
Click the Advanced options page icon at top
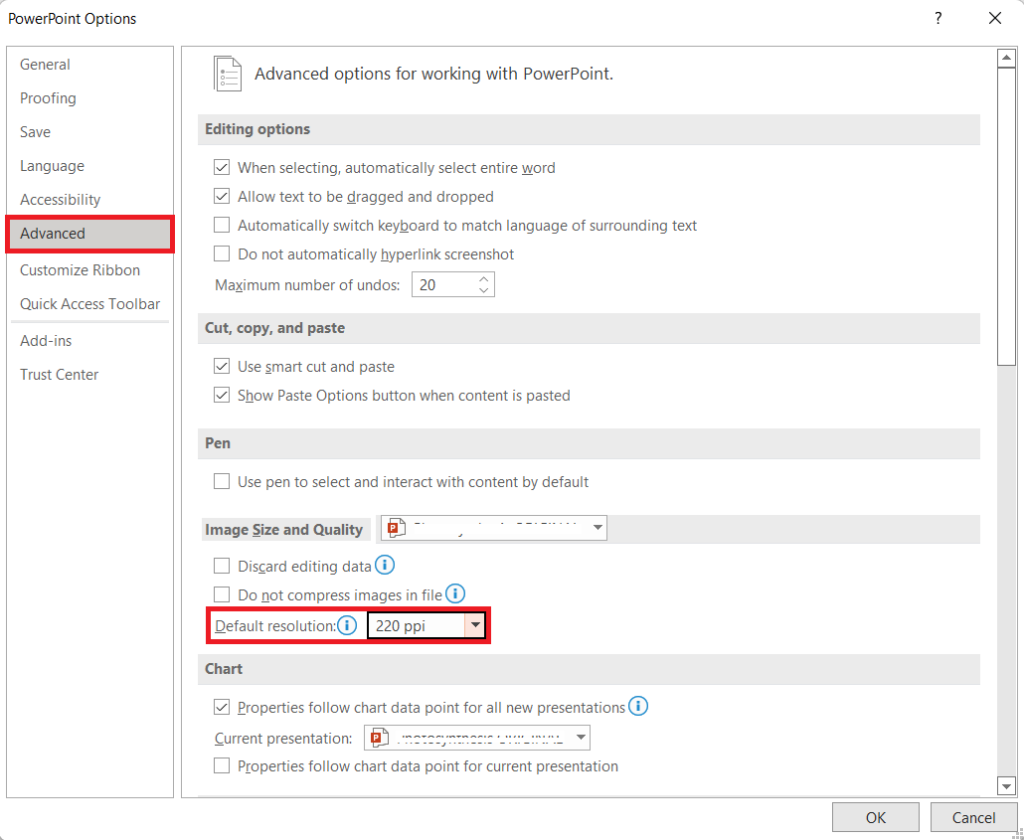click(227, 73)
